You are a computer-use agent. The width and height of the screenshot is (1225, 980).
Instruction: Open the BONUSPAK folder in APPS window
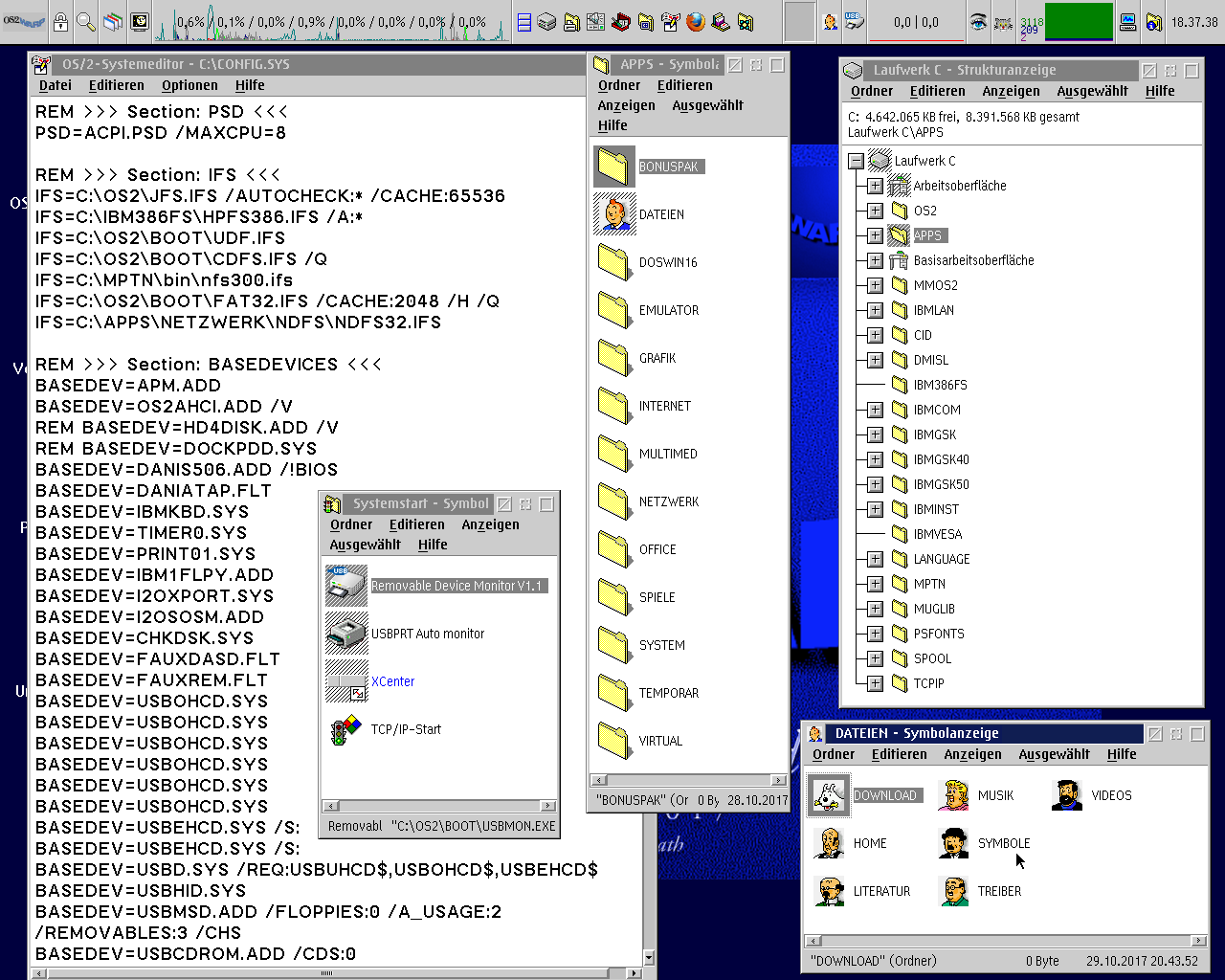point(614,167)
